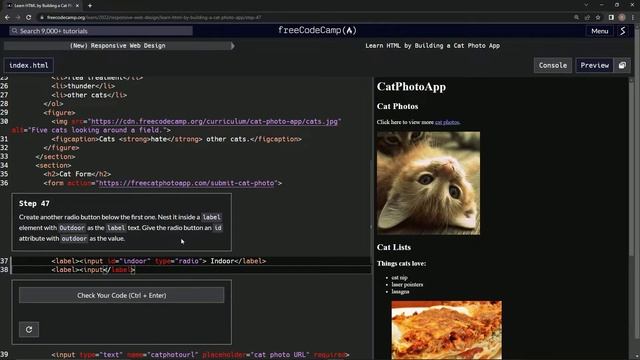Click the CatPhotoApp heading in preview
This screenshot has height=360, width=640.
[411, 87]
